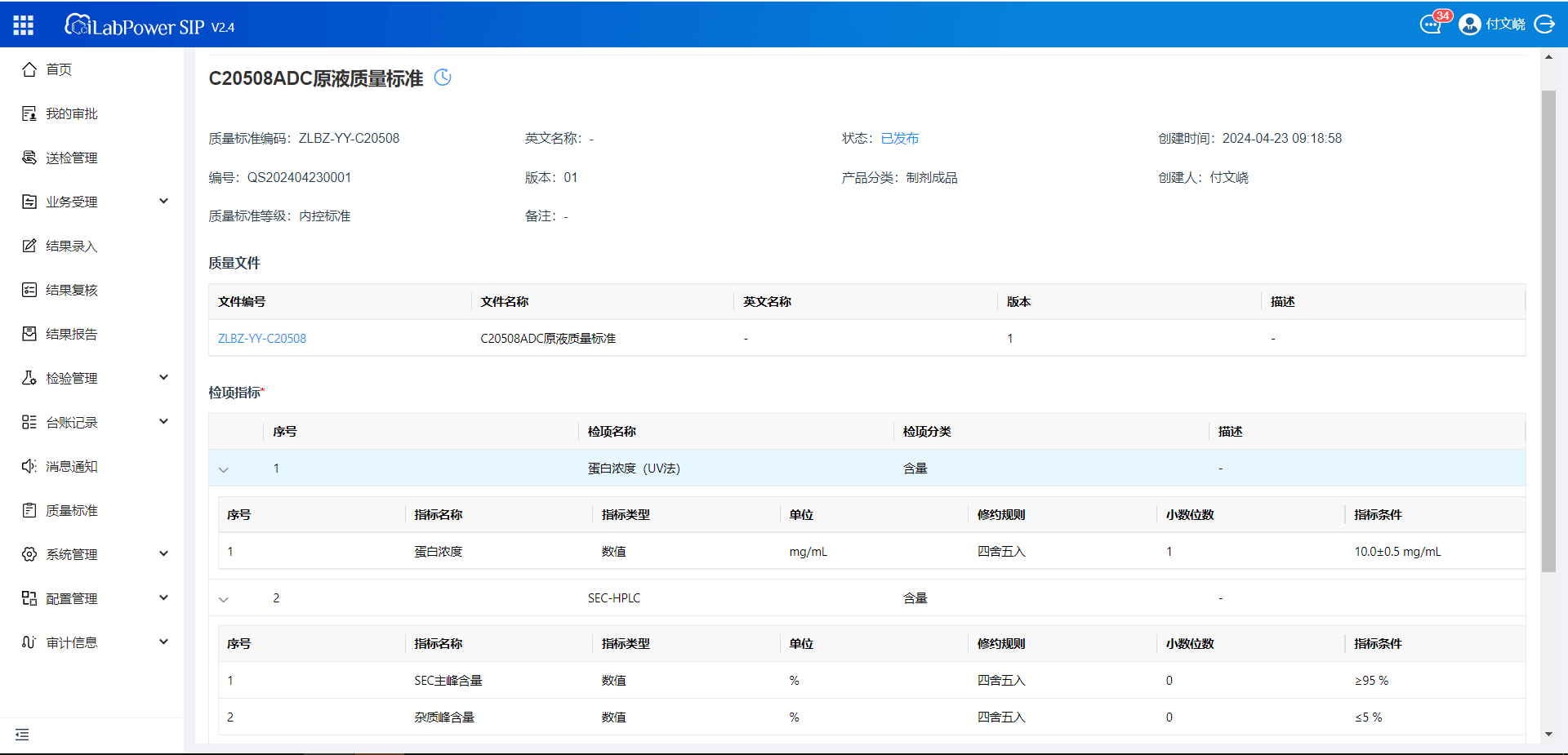Open the ZLBZ-YY-C20508 file link
The height and width of the screenshot is (755, 1568).
pos(262,338)
